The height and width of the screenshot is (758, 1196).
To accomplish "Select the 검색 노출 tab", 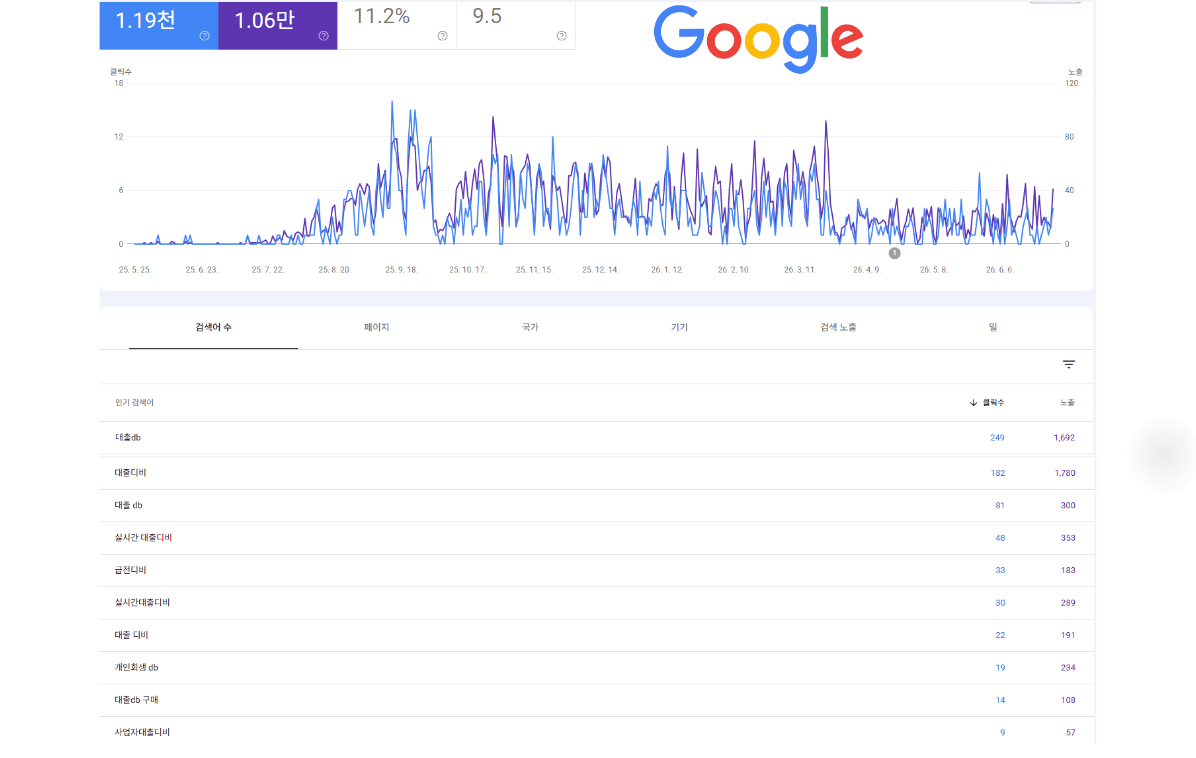I will click(x=838, y=327).
